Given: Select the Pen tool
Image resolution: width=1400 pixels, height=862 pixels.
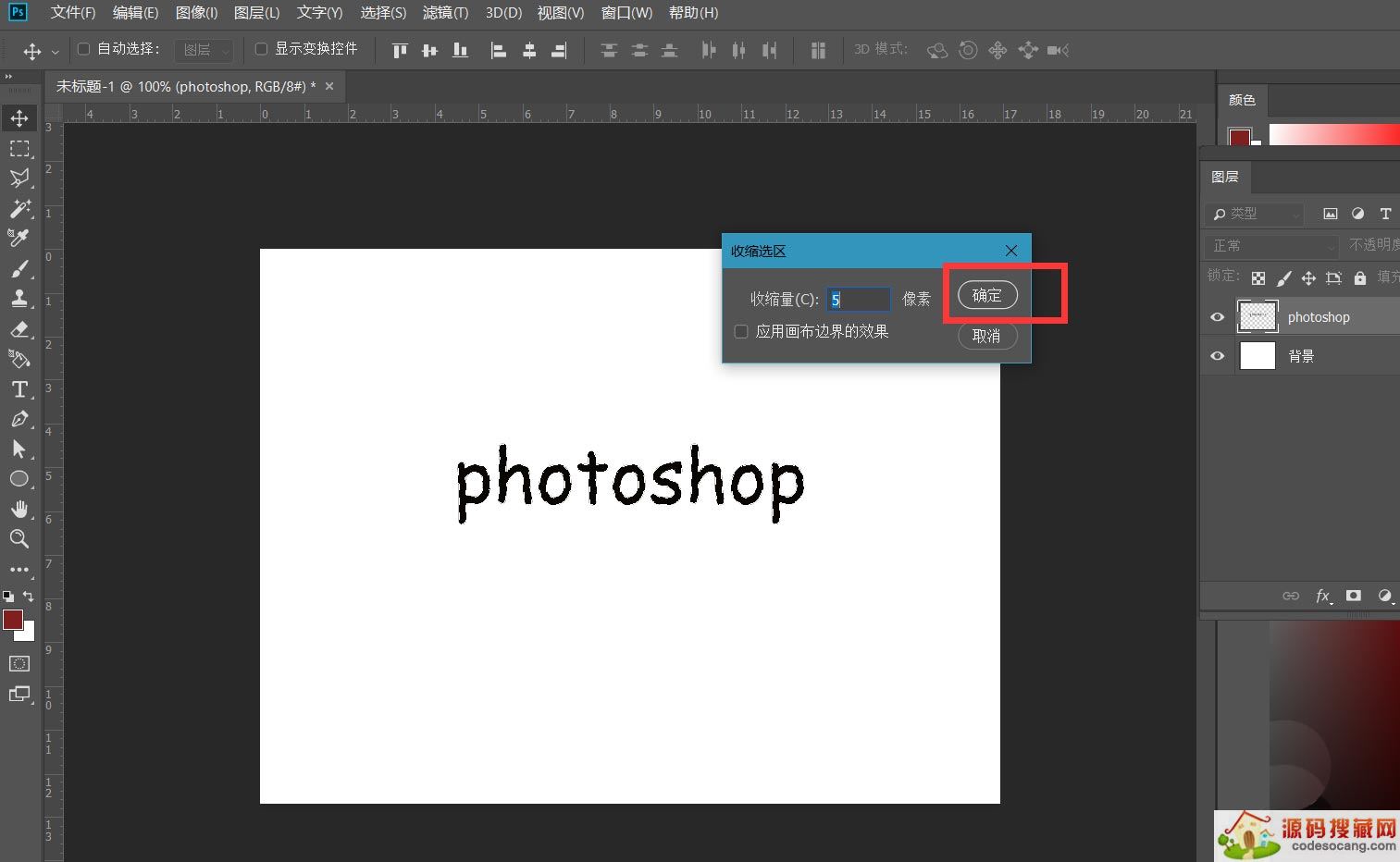Looking at the screenshot, I should tap(19, 419).
